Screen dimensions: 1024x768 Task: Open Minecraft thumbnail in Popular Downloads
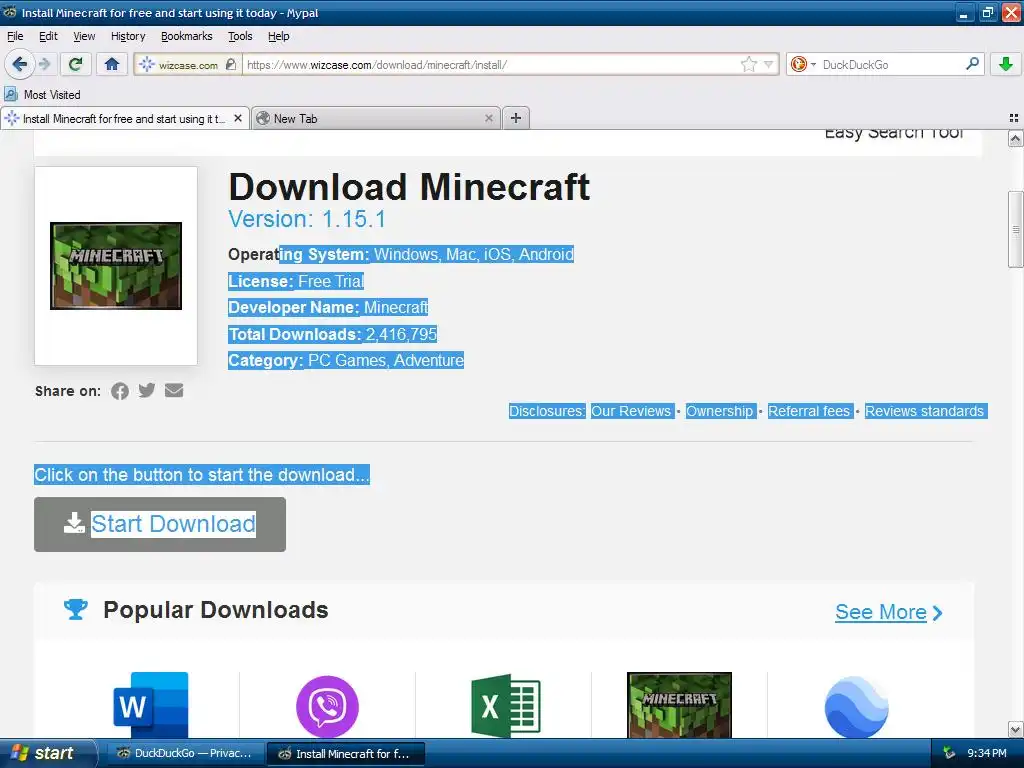679,705
